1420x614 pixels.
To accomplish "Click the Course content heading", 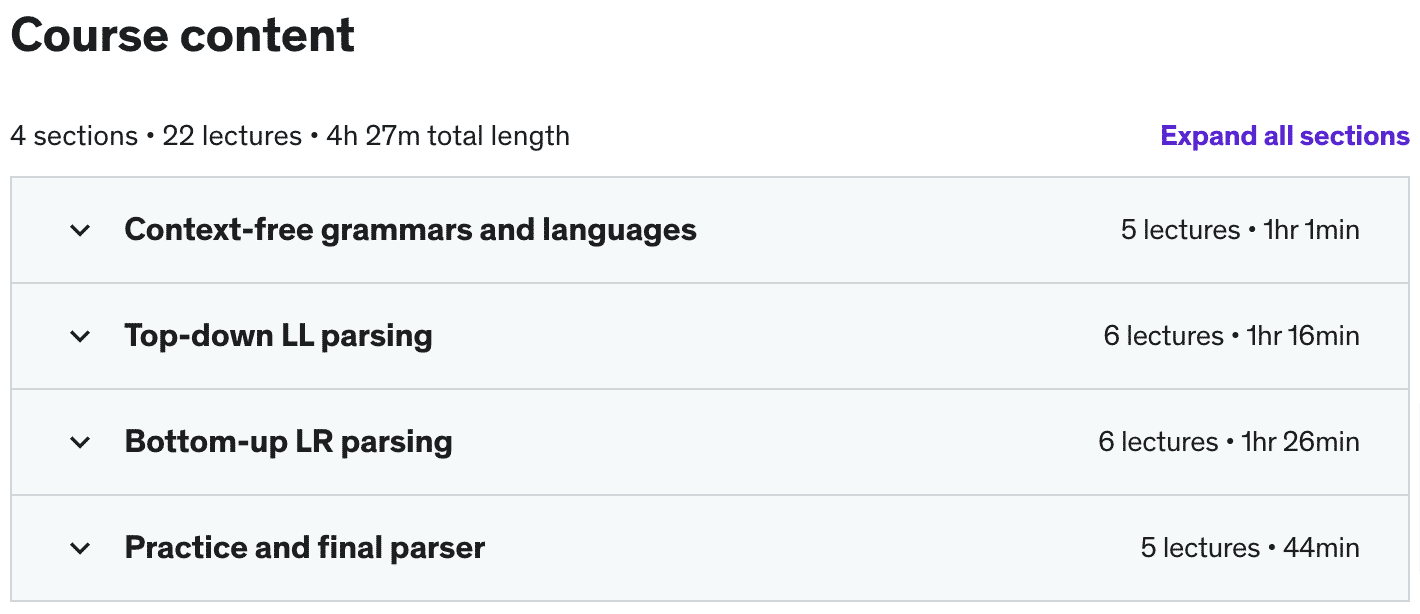I will click(183, 36).
